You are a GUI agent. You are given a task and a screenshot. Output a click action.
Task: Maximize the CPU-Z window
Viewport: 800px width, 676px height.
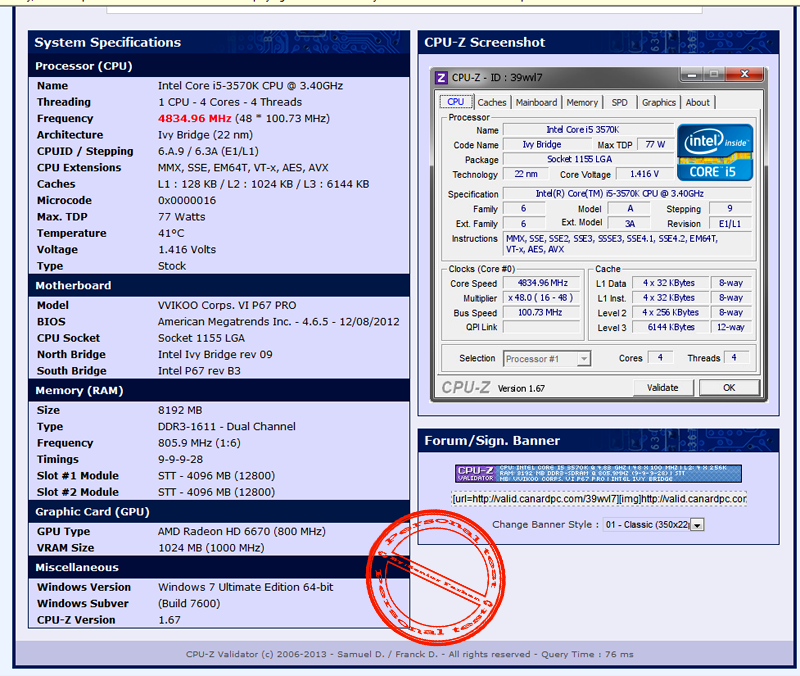click(x=714, y=74)
